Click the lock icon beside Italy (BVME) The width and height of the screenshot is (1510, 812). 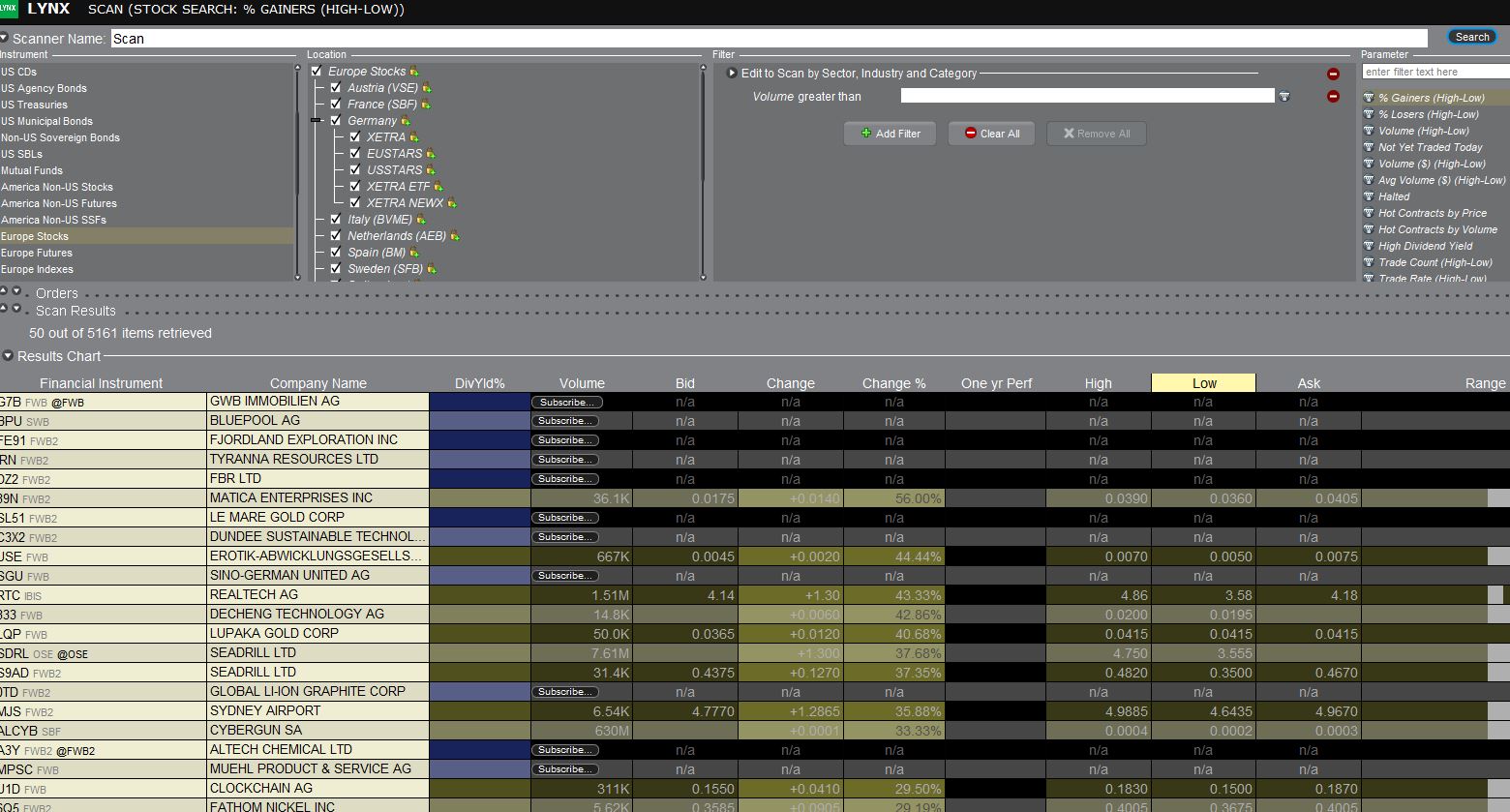421,219
